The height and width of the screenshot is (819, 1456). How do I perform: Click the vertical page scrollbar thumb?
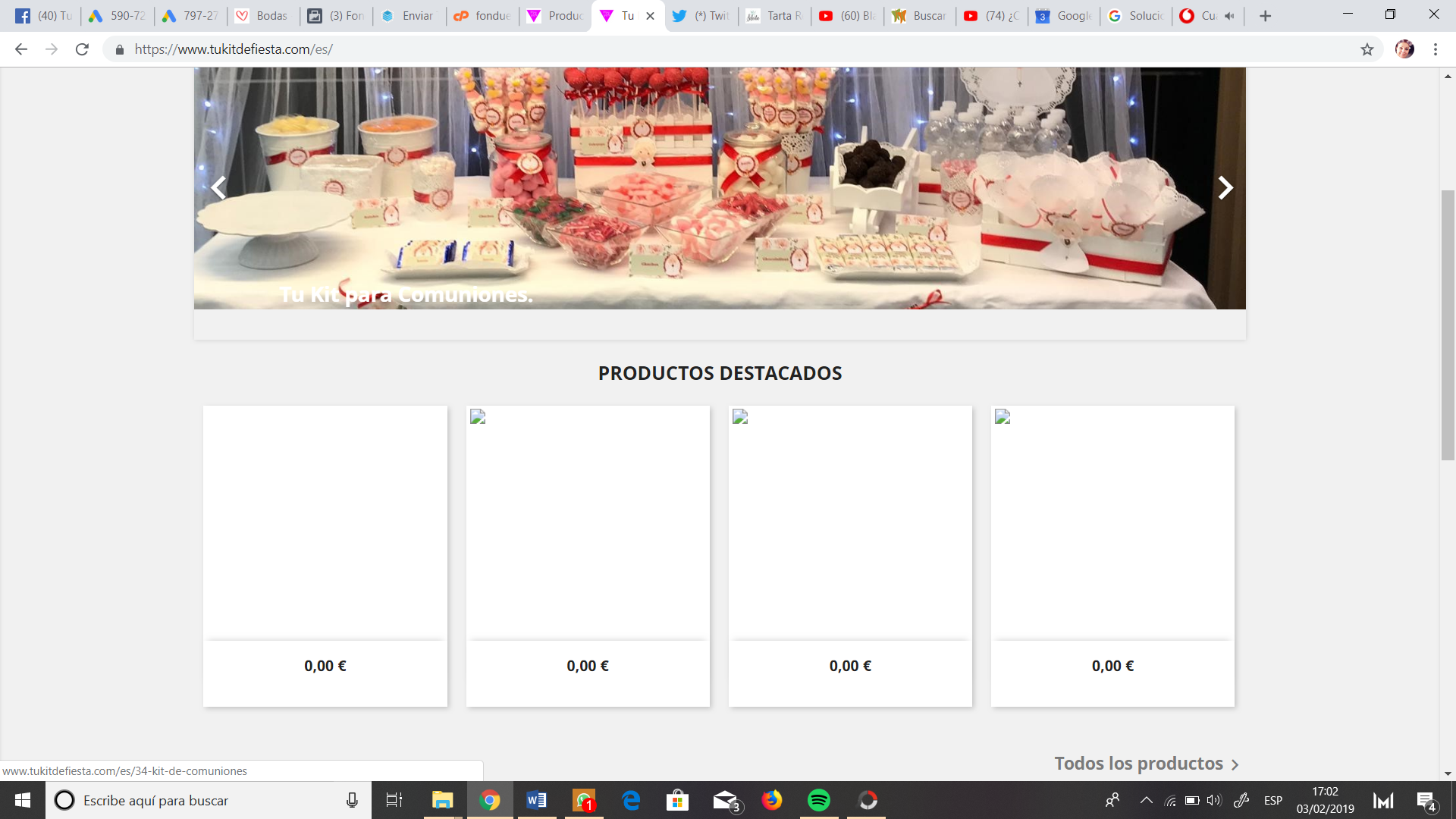pyautogui.click(x=1448, y=325)
